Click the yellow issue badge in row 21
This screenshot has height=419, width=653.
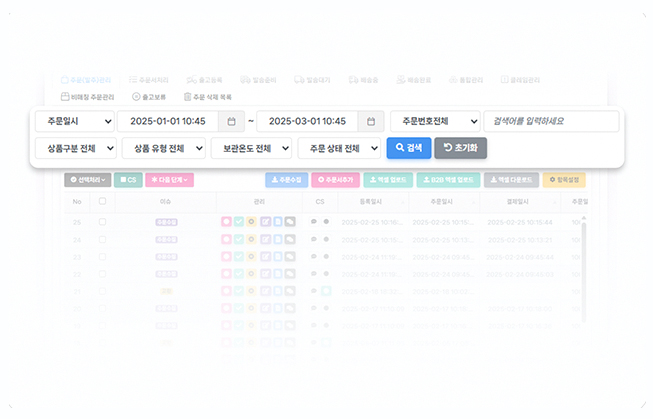(166, 291)
